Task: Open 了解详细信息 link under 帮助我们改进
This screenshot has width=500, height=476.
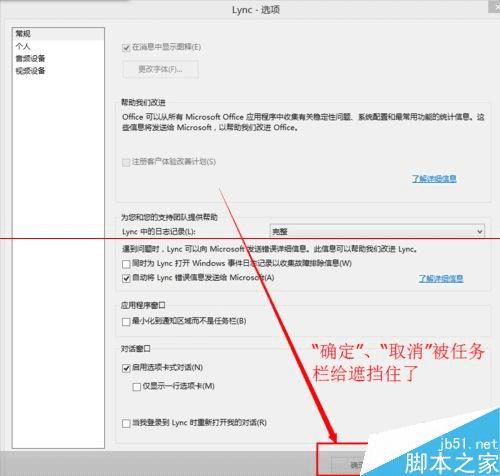Action: [434, 179]
